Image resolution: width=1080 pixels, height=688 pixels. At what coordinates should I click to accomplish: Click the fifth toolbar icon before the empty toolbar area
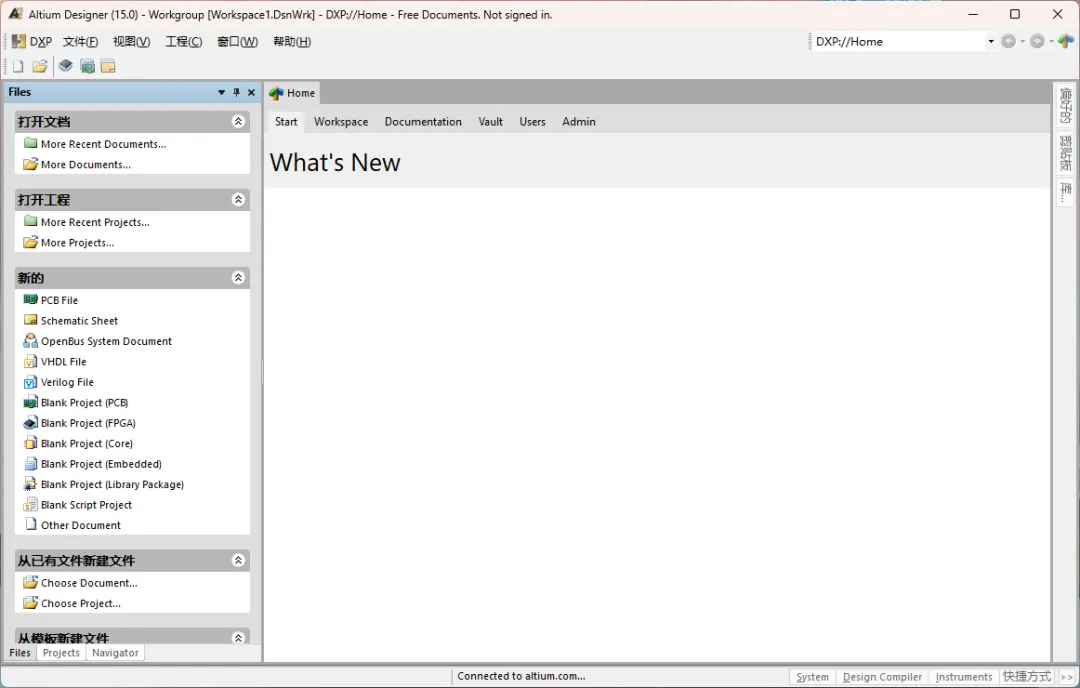pyautogui.click(x=108, y=67)
